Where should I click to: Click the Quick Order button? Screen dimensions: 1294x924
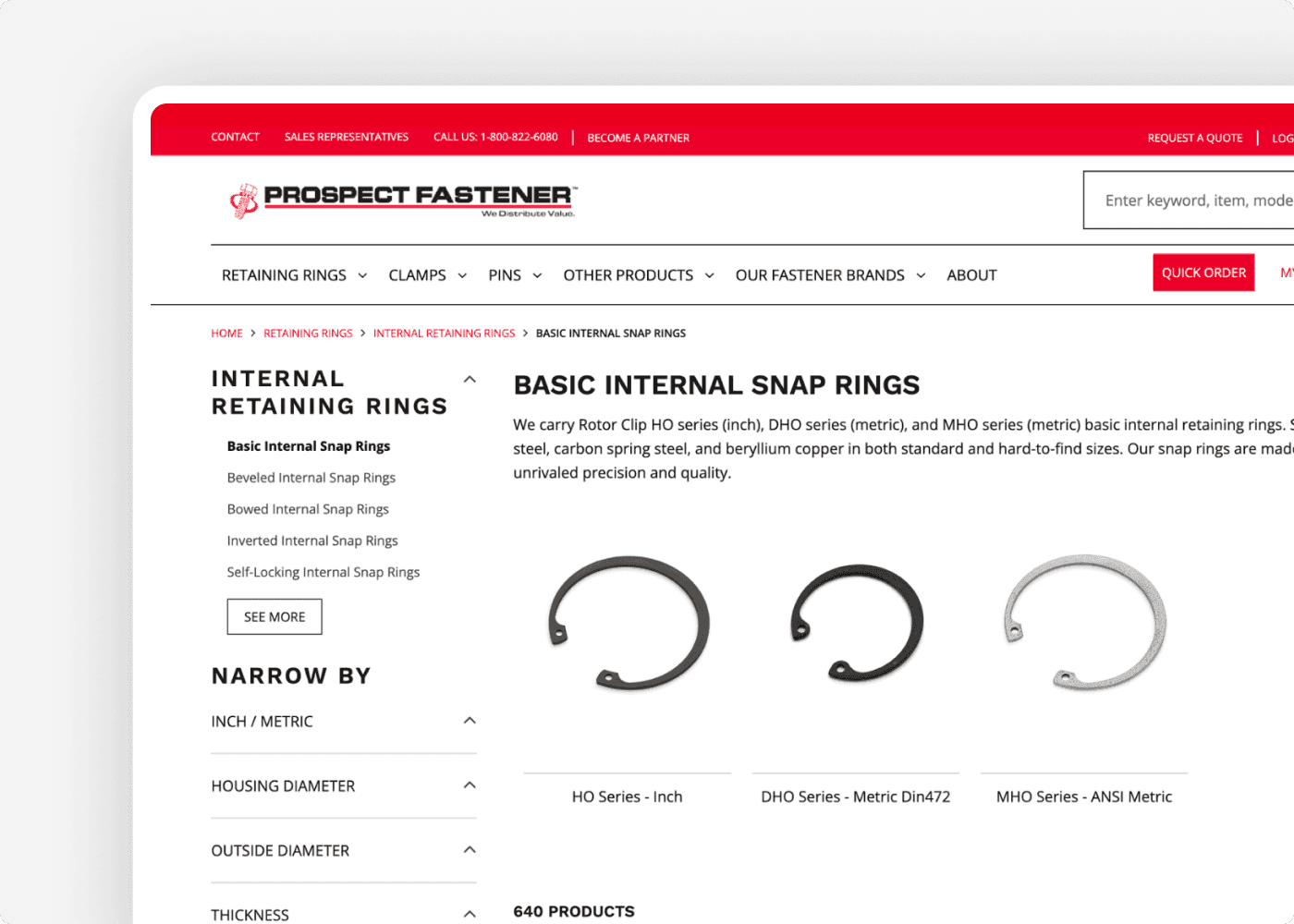[x=1203, y=272]
